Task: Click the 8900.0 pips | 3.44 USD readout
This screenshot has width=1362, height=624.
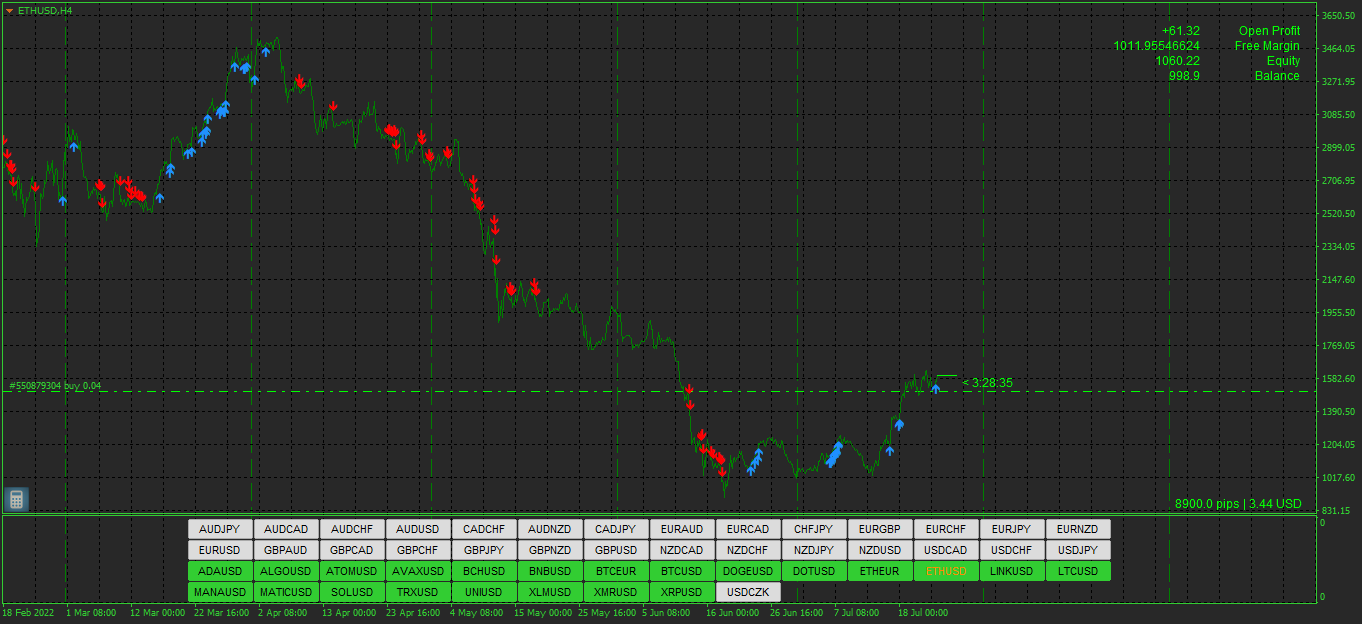Action: point(1238,504)
